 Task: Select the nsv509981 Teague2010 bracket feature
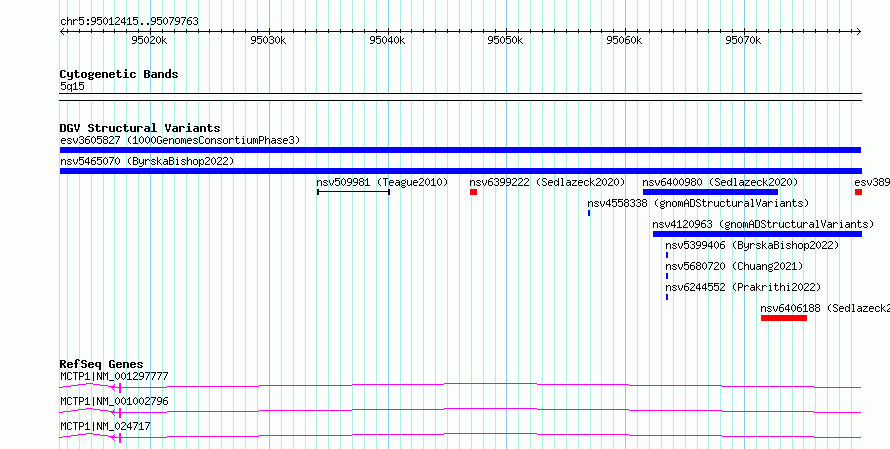tap(353, 192)
